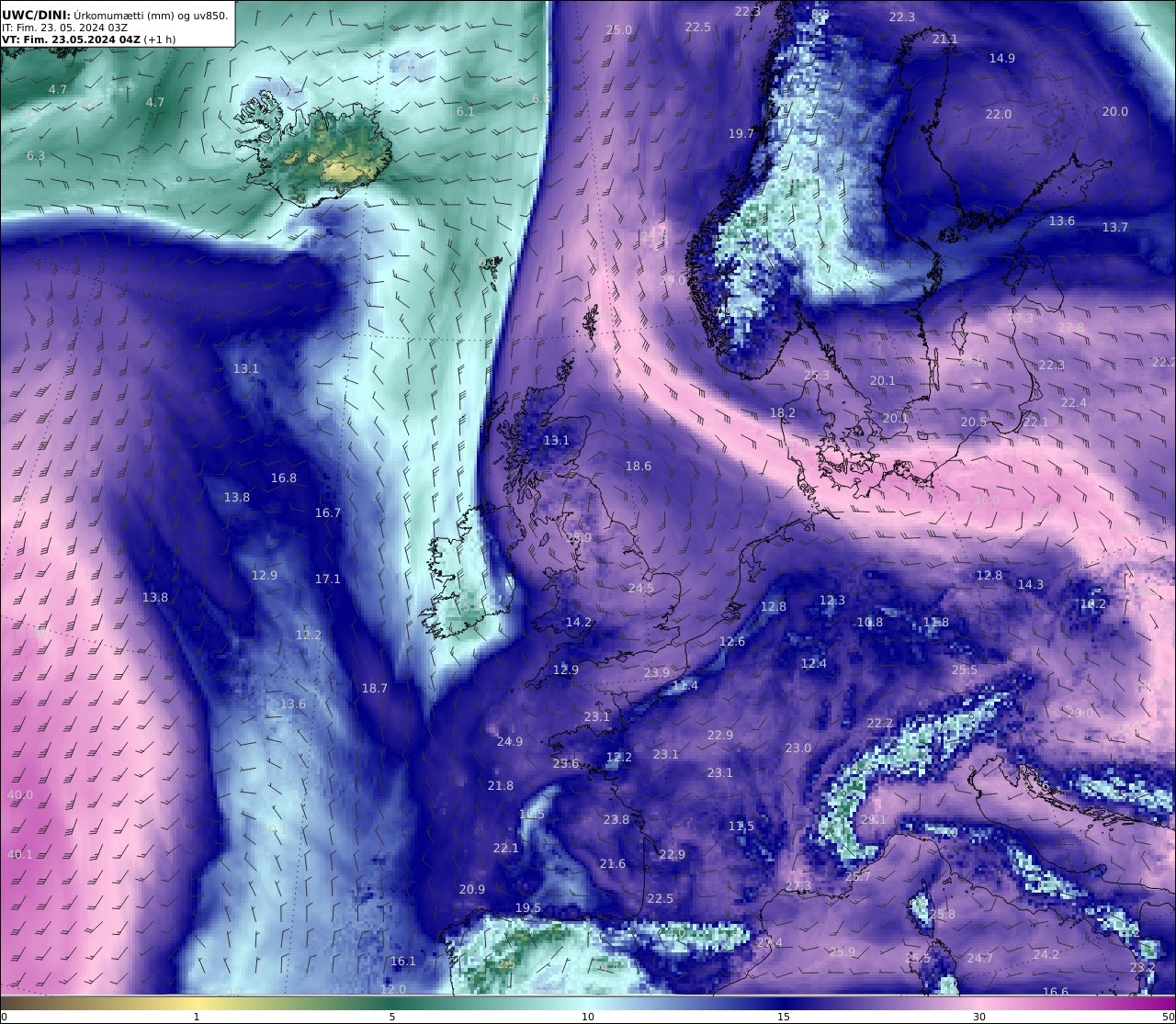Click the '23.8' value over France
Viewport: 1176px width, 1024px height.
pyautogui.click(x=616, y=820)
